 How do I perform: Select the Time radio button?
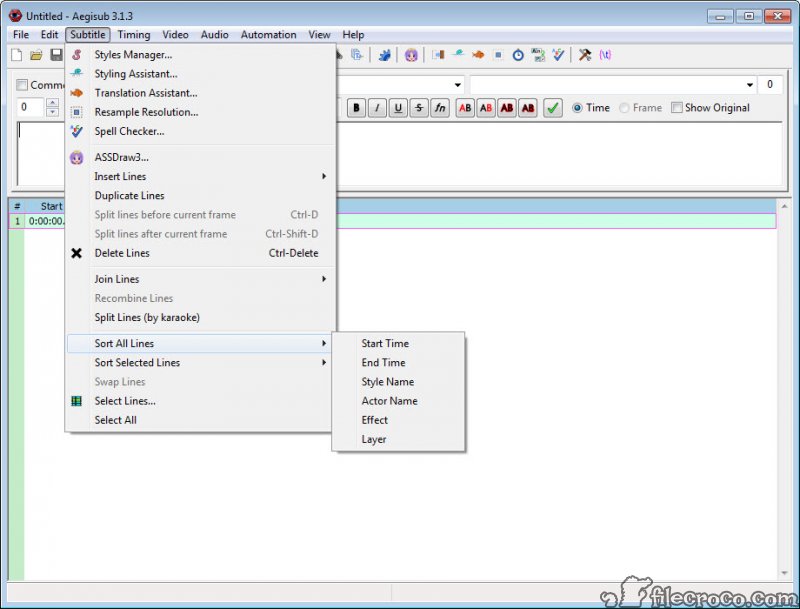(577, 108)
